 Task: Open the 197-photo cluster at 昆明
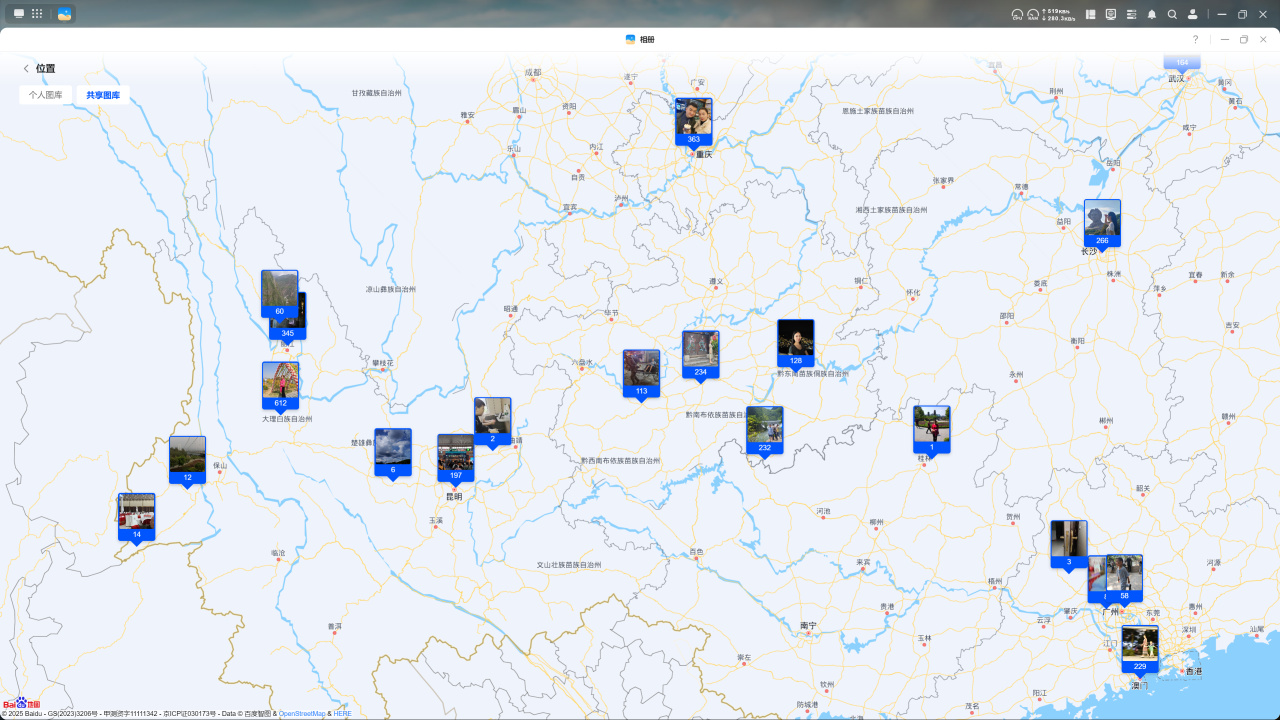[x=455, y=457]
